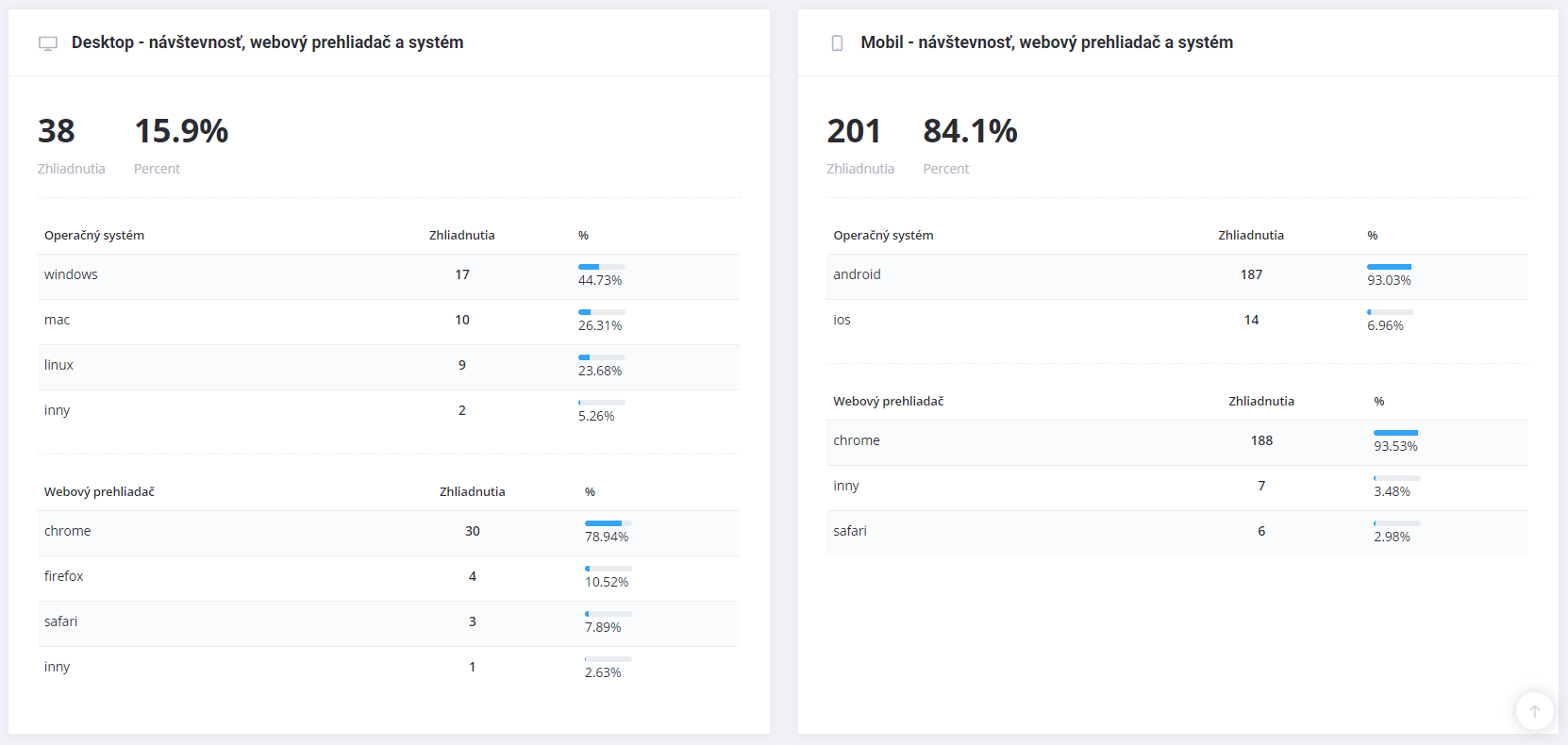Image resolution: width=1568 pixels, height=745 pixels.
Task: Click the ios percentage 6.96%
Action: 1385,325
